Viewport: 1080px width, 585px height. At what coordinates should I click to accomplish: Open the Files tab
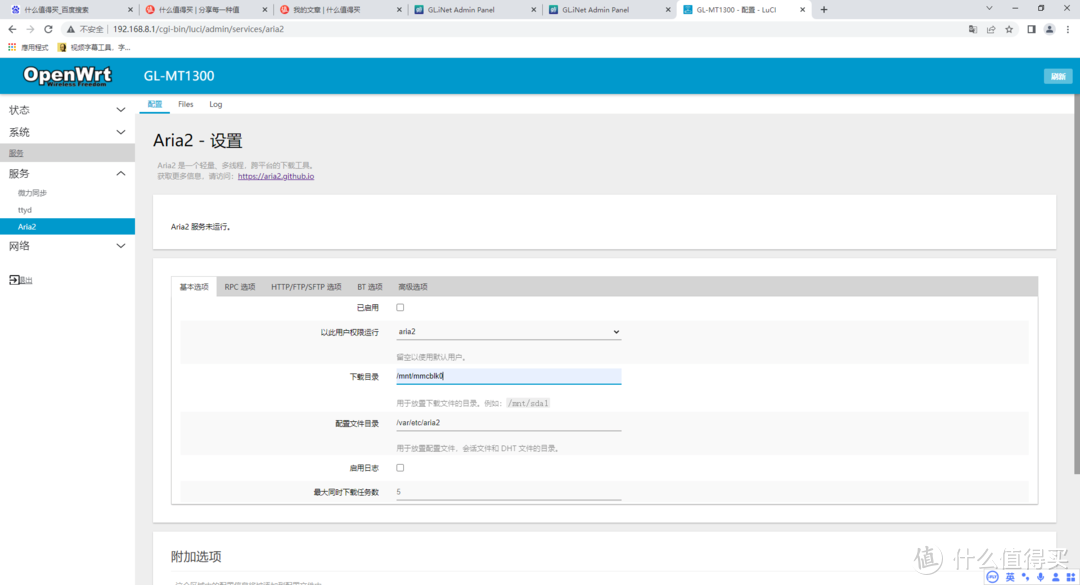coord(186,104)
